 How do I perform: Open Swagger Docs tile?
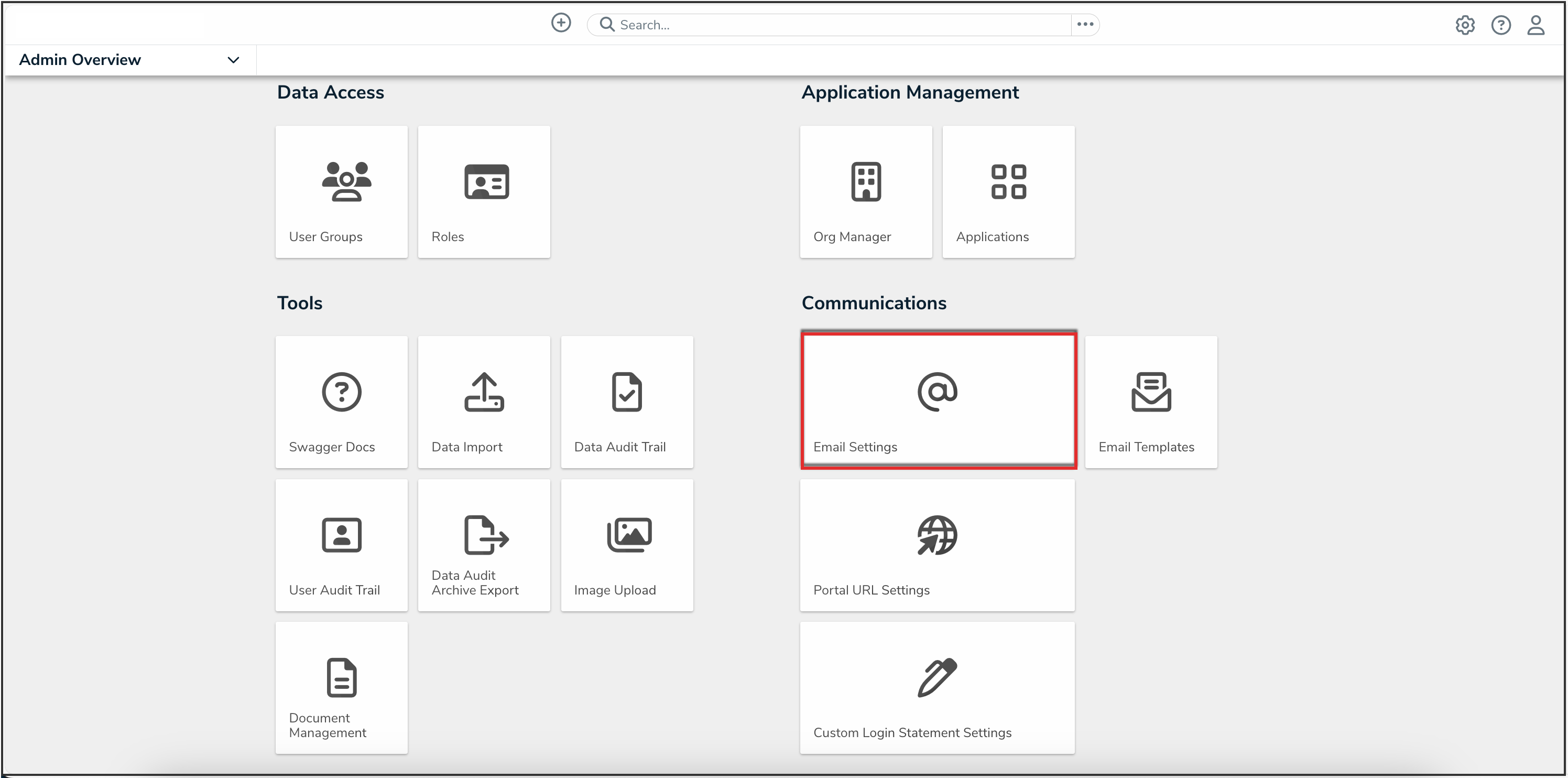tap(342, 402)
